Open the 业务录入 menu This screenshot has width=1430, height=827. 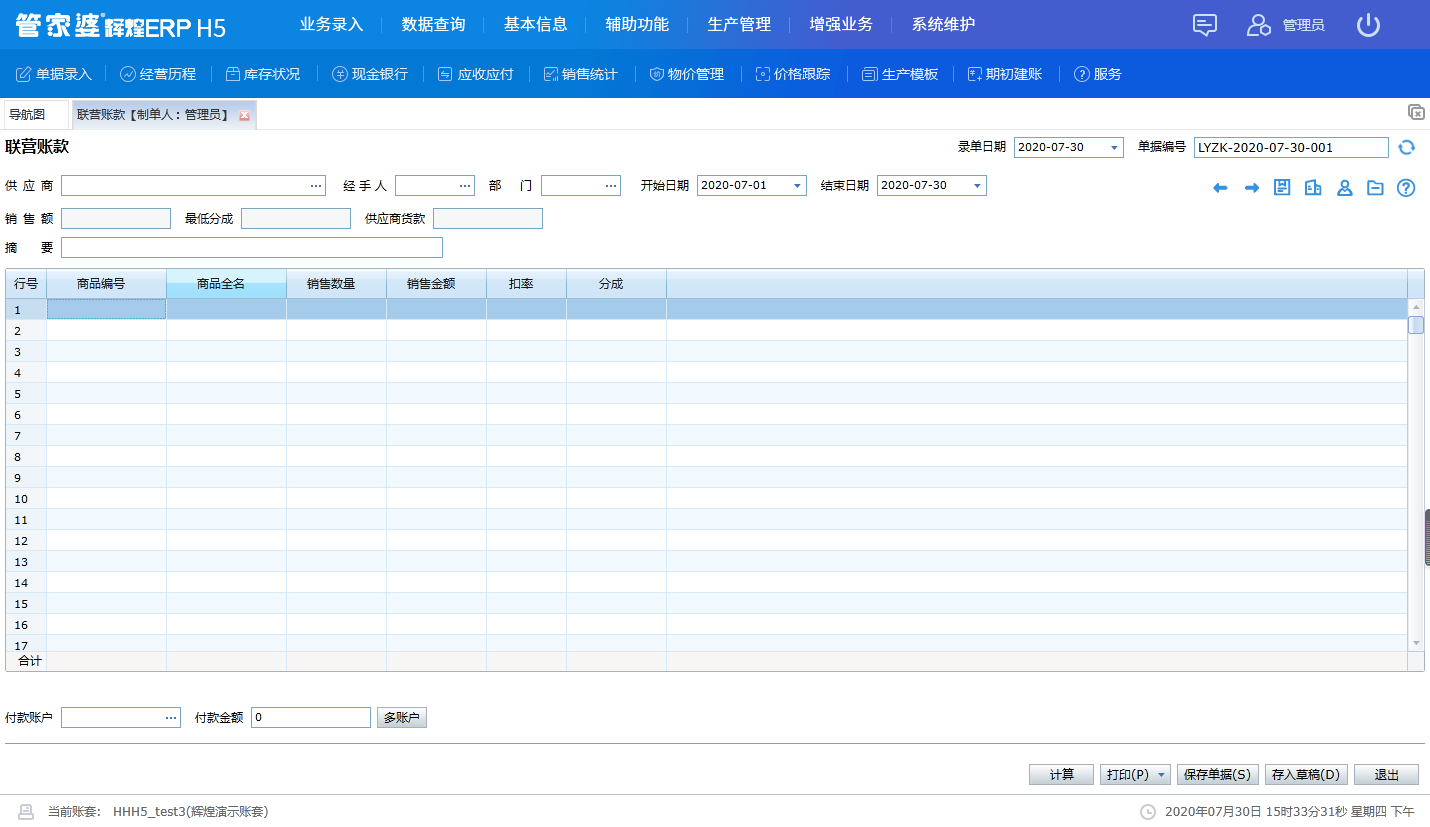pyautogui.click(x=331, y=24)
